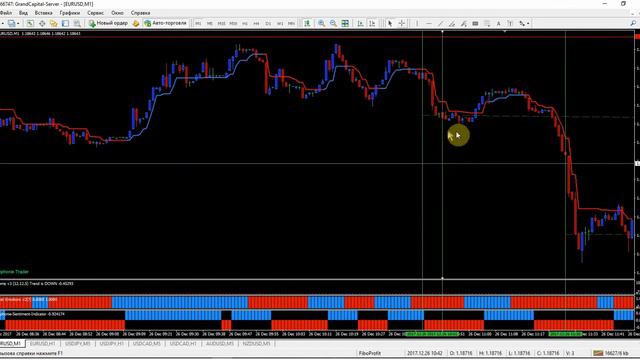Click the chart shift triangle marker atop chart
The width and height of the screenshot is (640, 360).
504,31
